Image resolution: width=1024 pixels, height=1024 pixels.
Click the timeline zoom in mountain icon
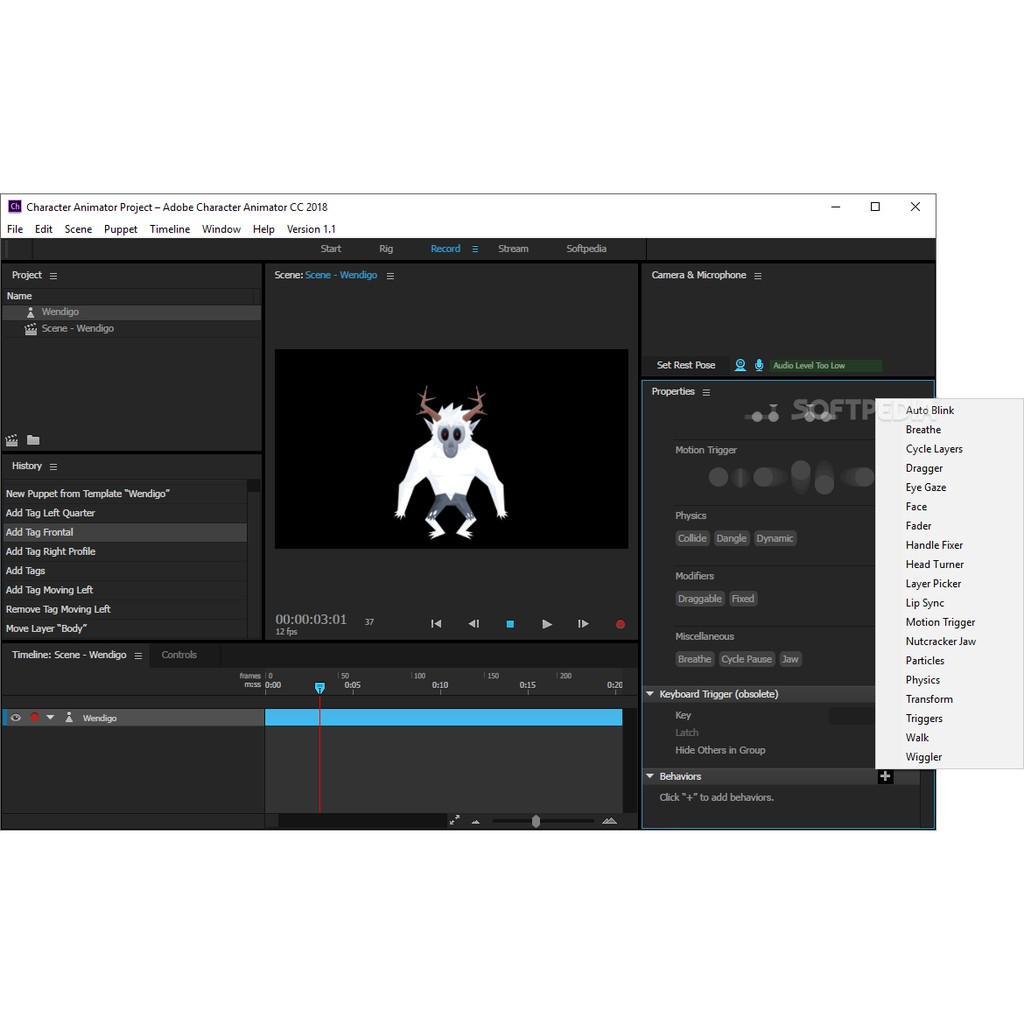[609, 821]
